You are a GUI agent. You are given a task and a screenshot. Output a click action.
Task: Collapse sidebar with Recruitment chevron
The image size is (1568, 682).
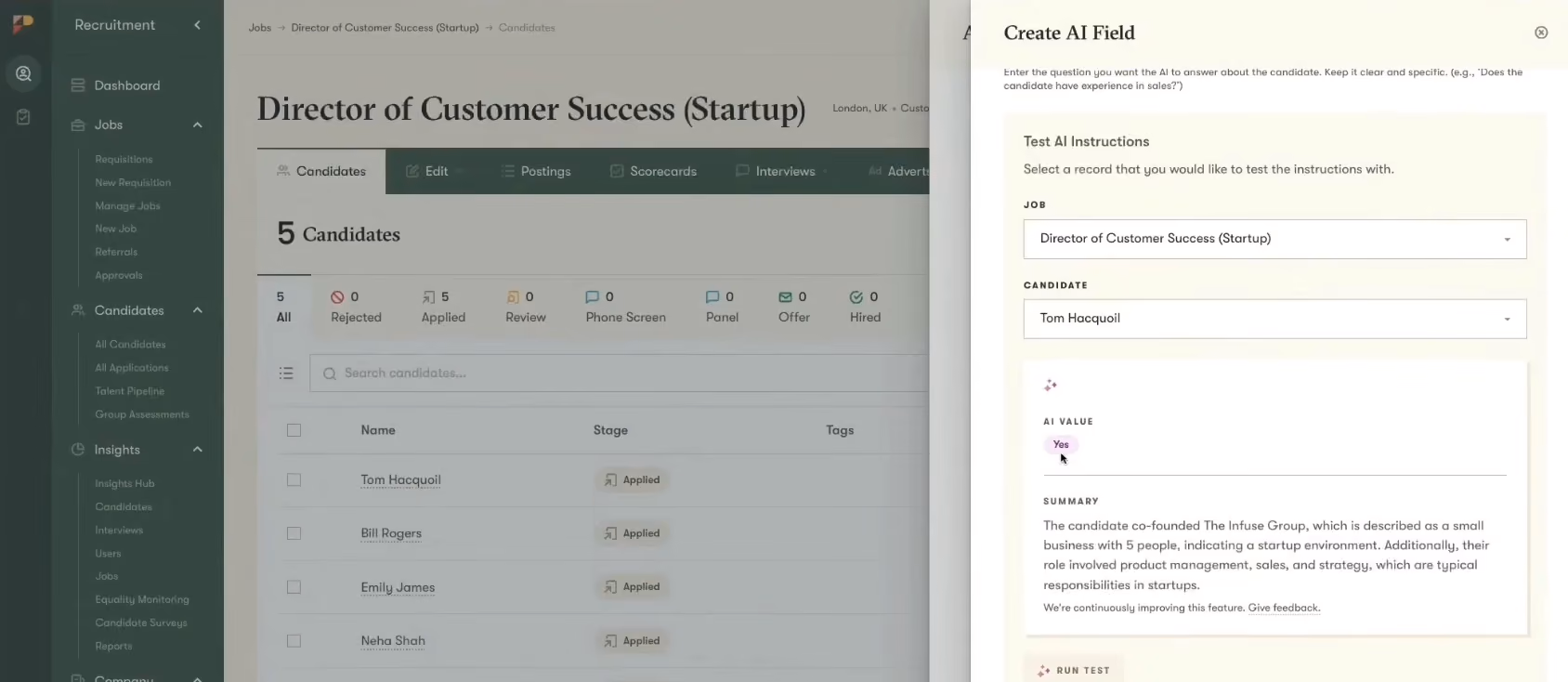point(197,25)
